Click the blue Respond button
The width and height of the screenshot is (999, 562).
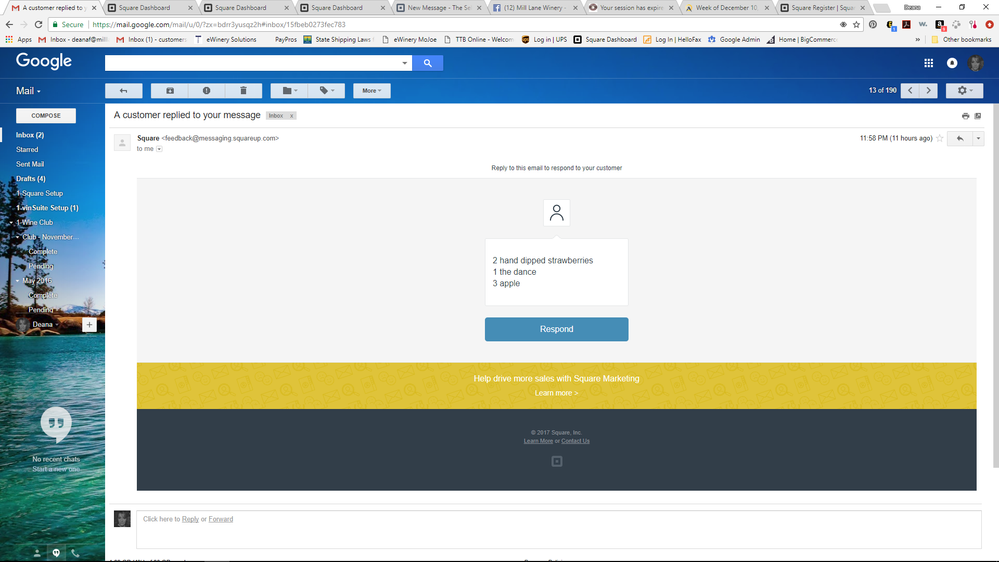coord(556,329)
